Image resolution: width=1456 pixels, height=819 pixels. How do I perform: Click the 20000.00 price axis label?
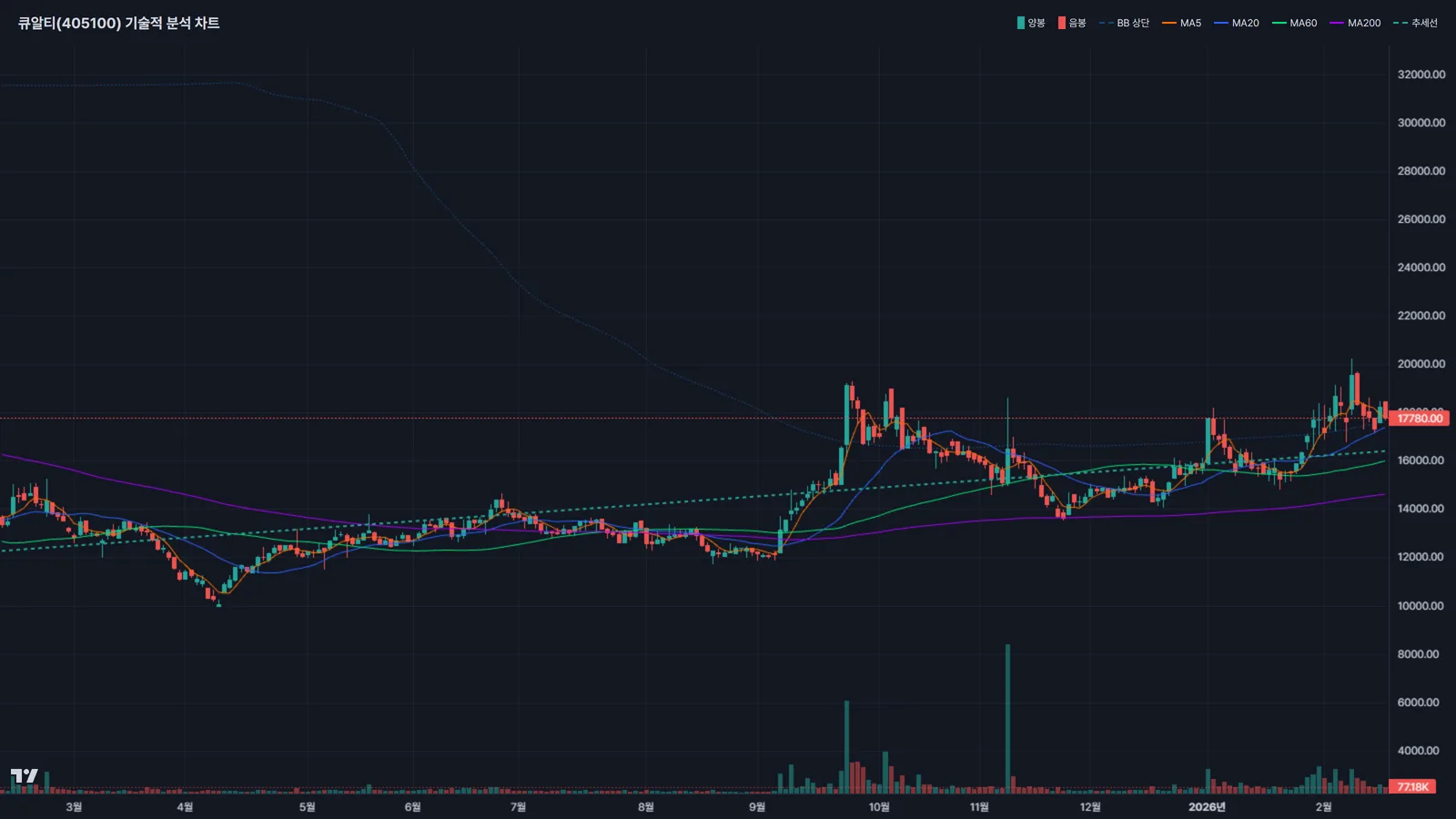(x=1421, y=364)
